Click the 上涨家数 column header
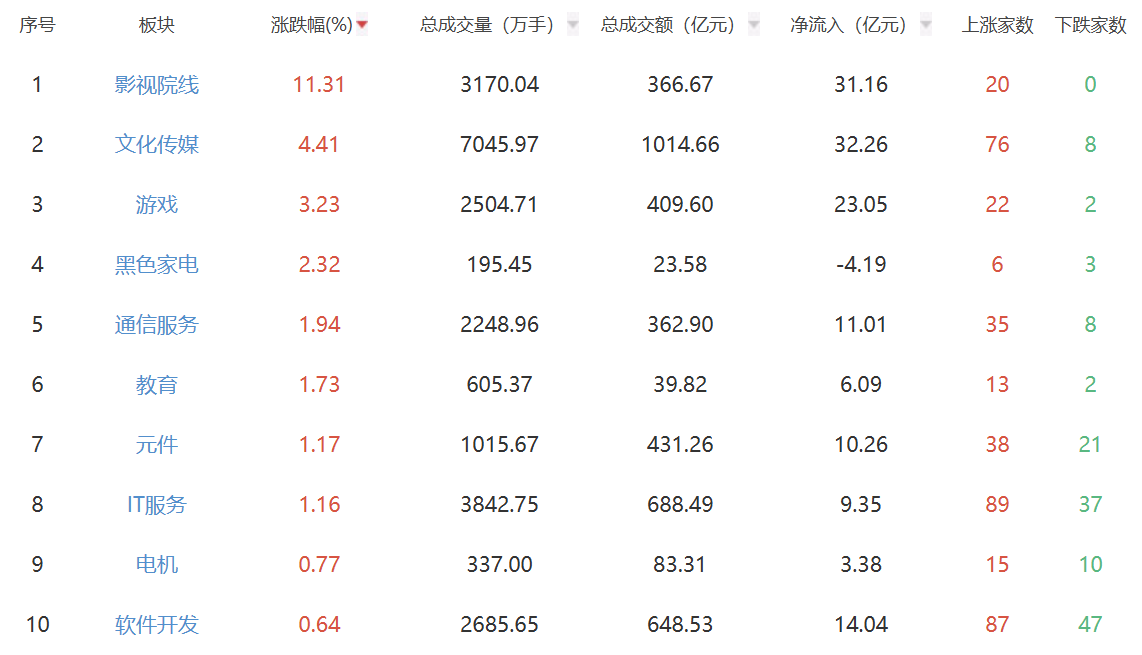Image resolution: width=1142 pixels, height=655 pixels. 996,24
